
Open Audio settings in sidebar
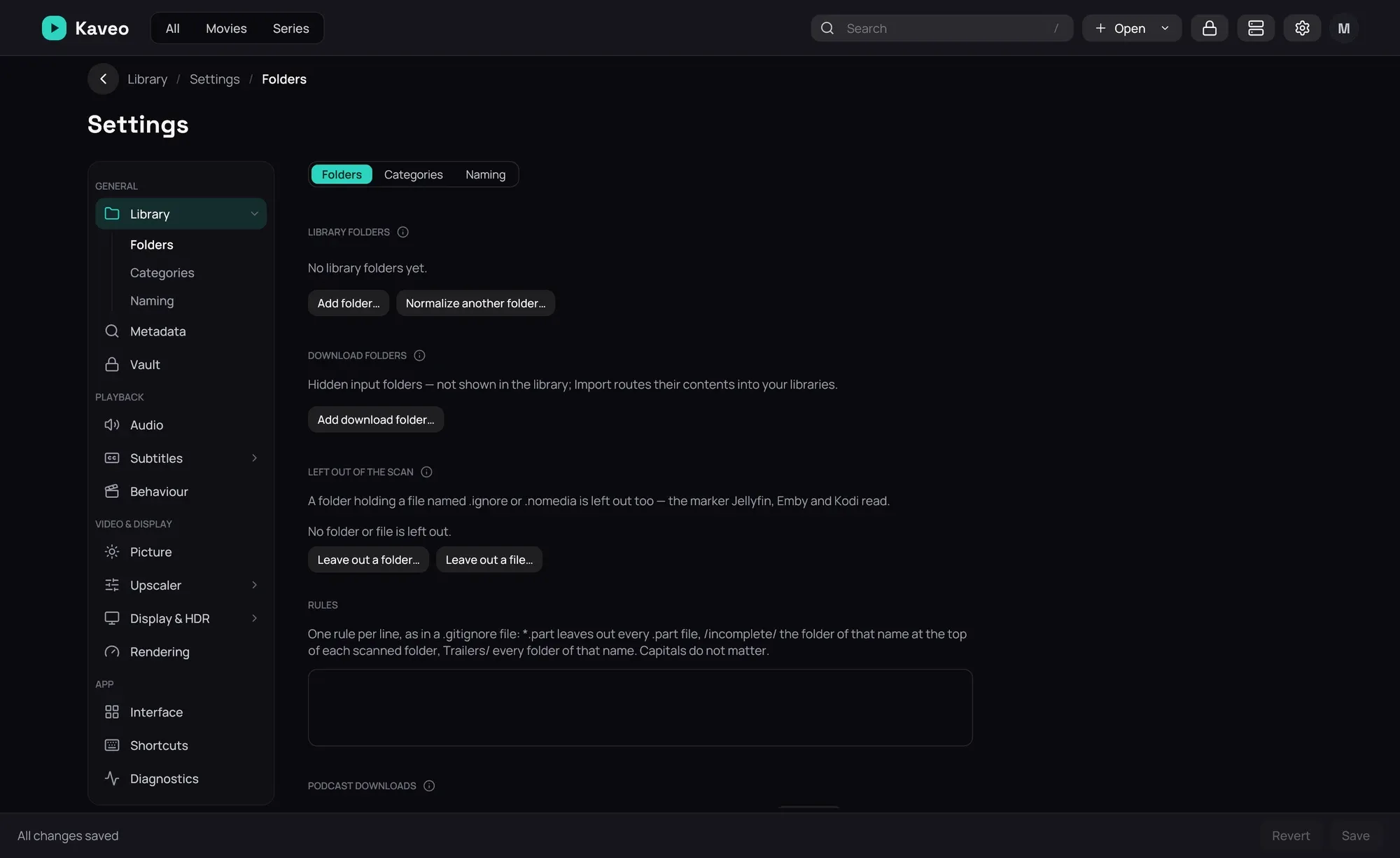[181, 425]
